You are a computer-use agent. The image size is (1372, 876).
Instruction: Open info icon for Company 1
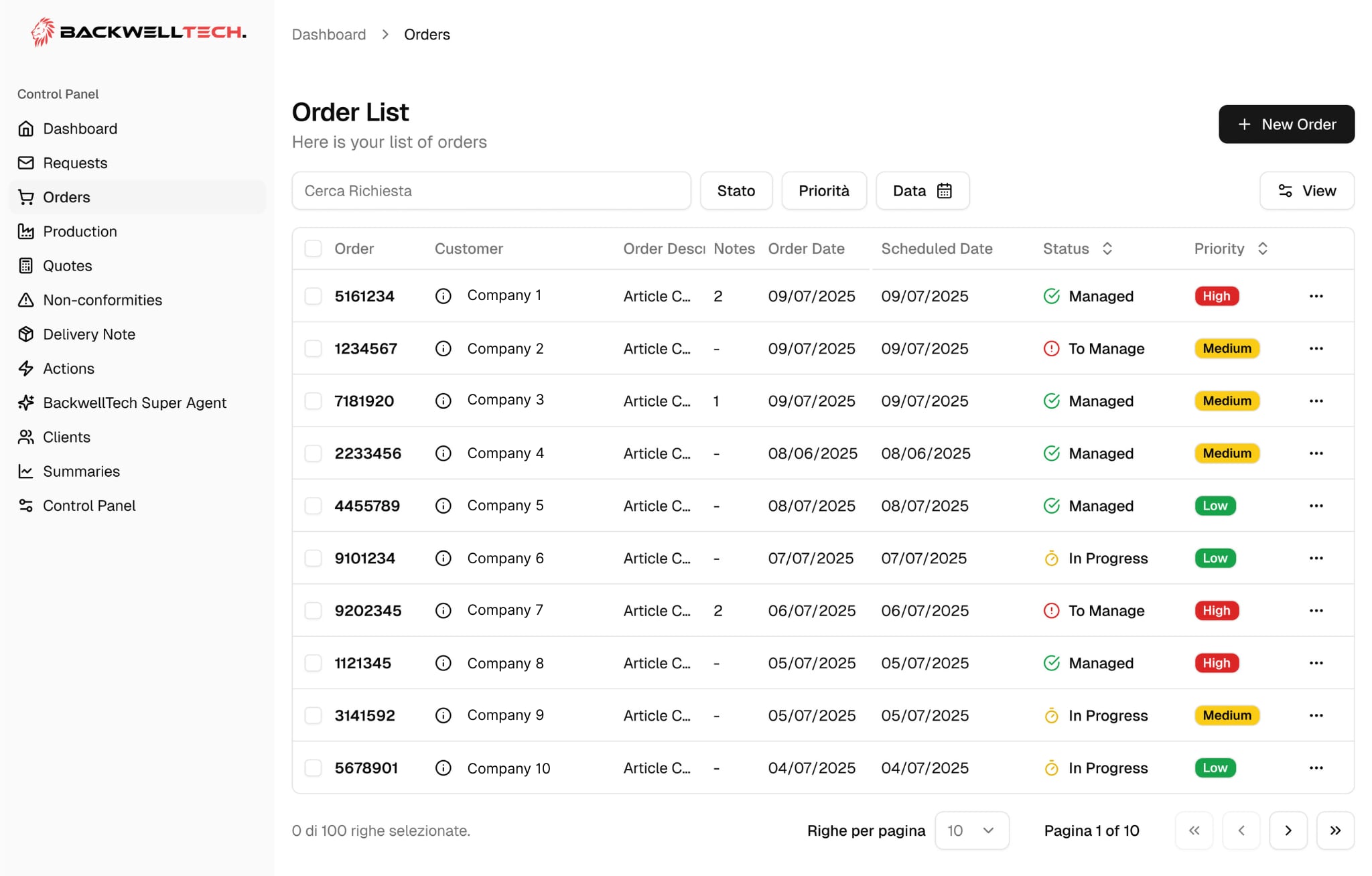coord(443,295)
